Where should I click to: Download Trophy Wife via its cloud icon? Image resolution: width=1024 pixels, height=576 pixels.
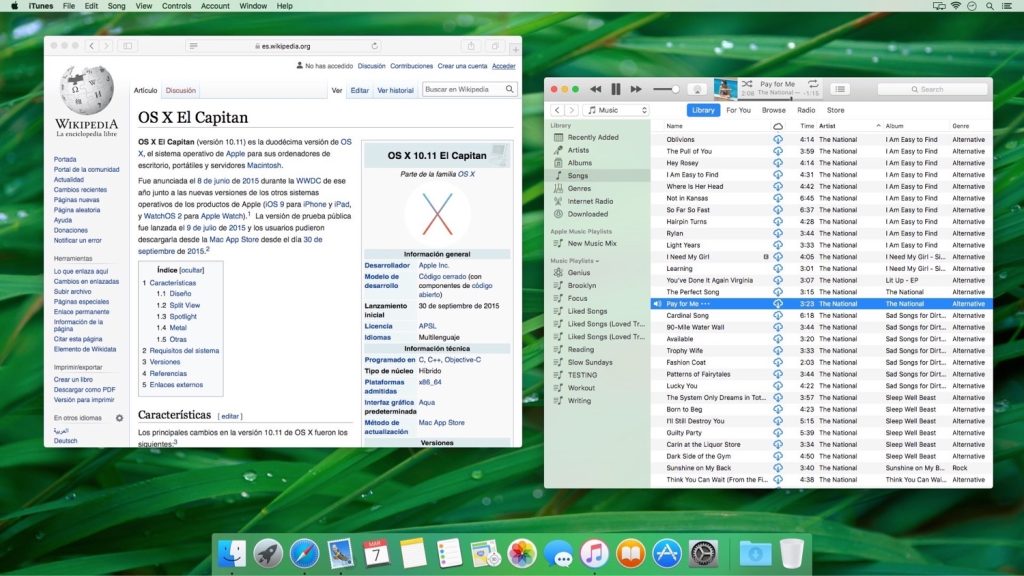pyautogui.click(x=778, y=351)
